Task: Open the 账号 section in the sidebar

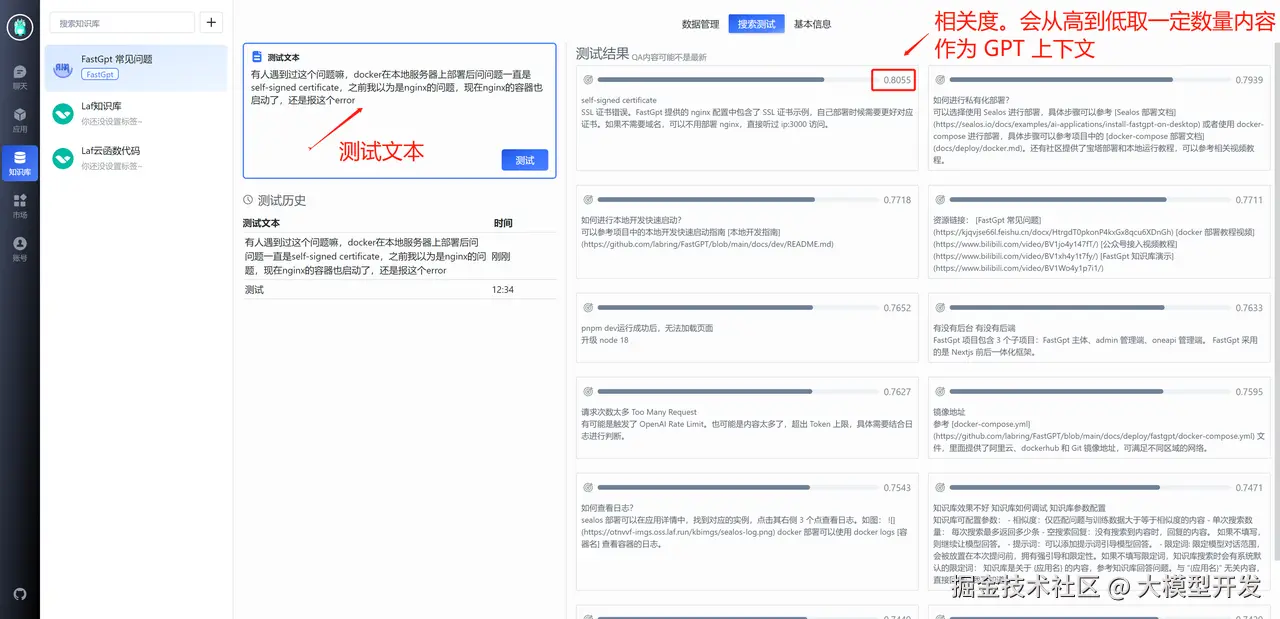Action: (20, 248)
